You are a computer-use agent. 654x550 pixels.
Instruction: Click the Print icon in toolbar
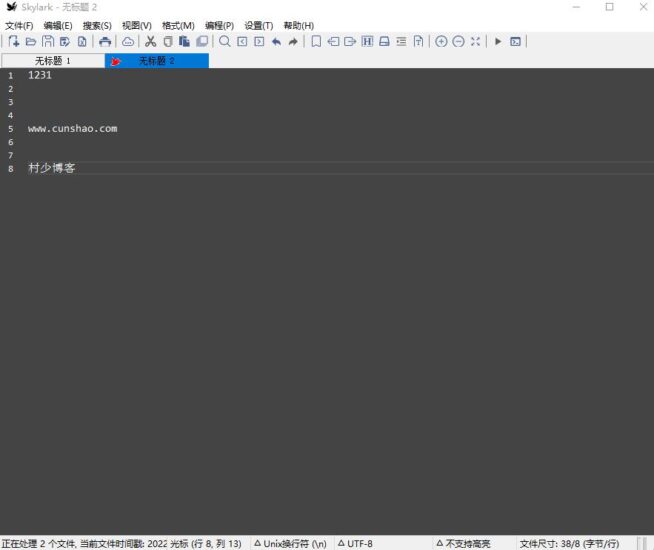(x=105, y=42)
